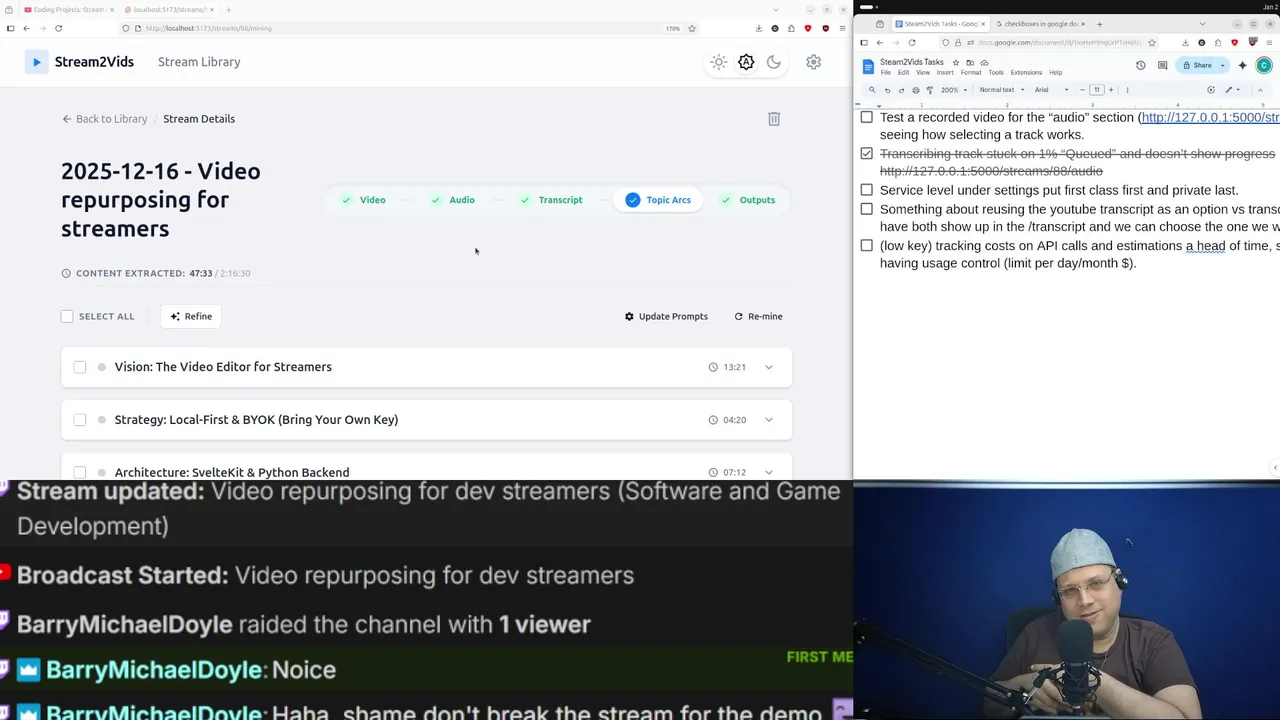Switch to light theme sun icon
This screenshot has width=1280, height=720.
click(719, 62)
